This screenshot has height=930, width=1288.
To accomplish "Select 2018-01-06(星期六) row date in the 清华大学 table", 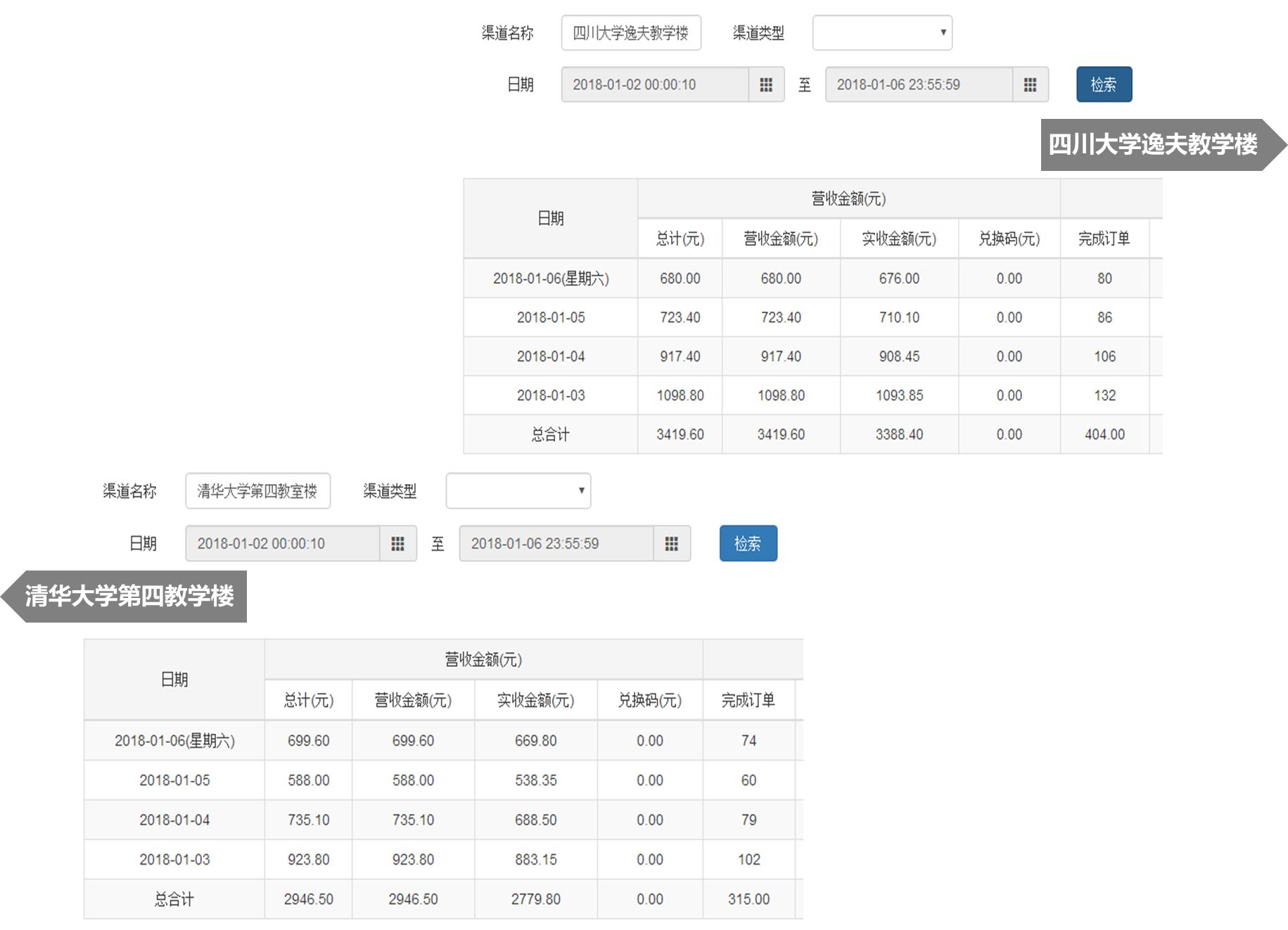I will pyautogui.click(x=174, y=741).
